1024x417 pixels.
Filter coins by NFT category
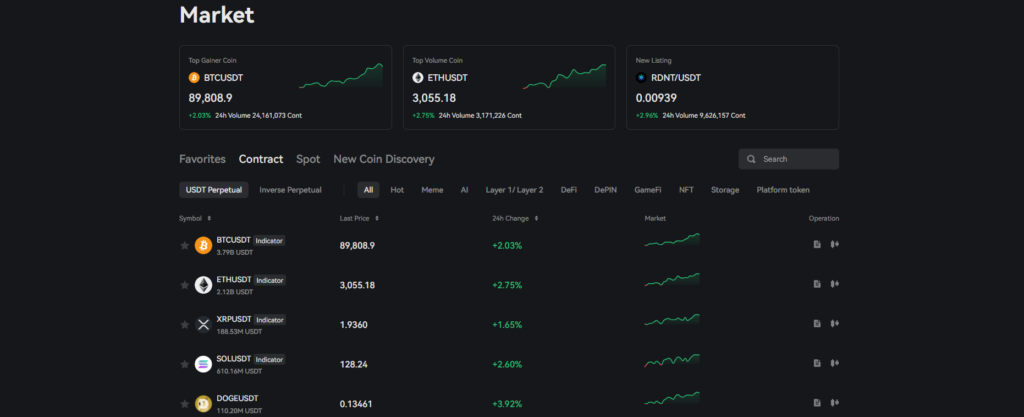pyautogui.click(x=686, y=190)
